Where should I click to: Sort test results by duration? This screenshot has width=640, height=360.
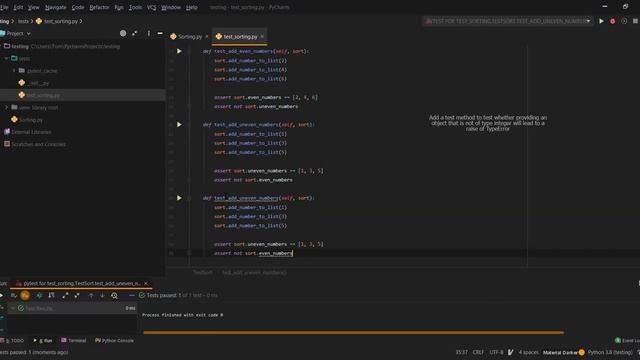tap(51, 295)
